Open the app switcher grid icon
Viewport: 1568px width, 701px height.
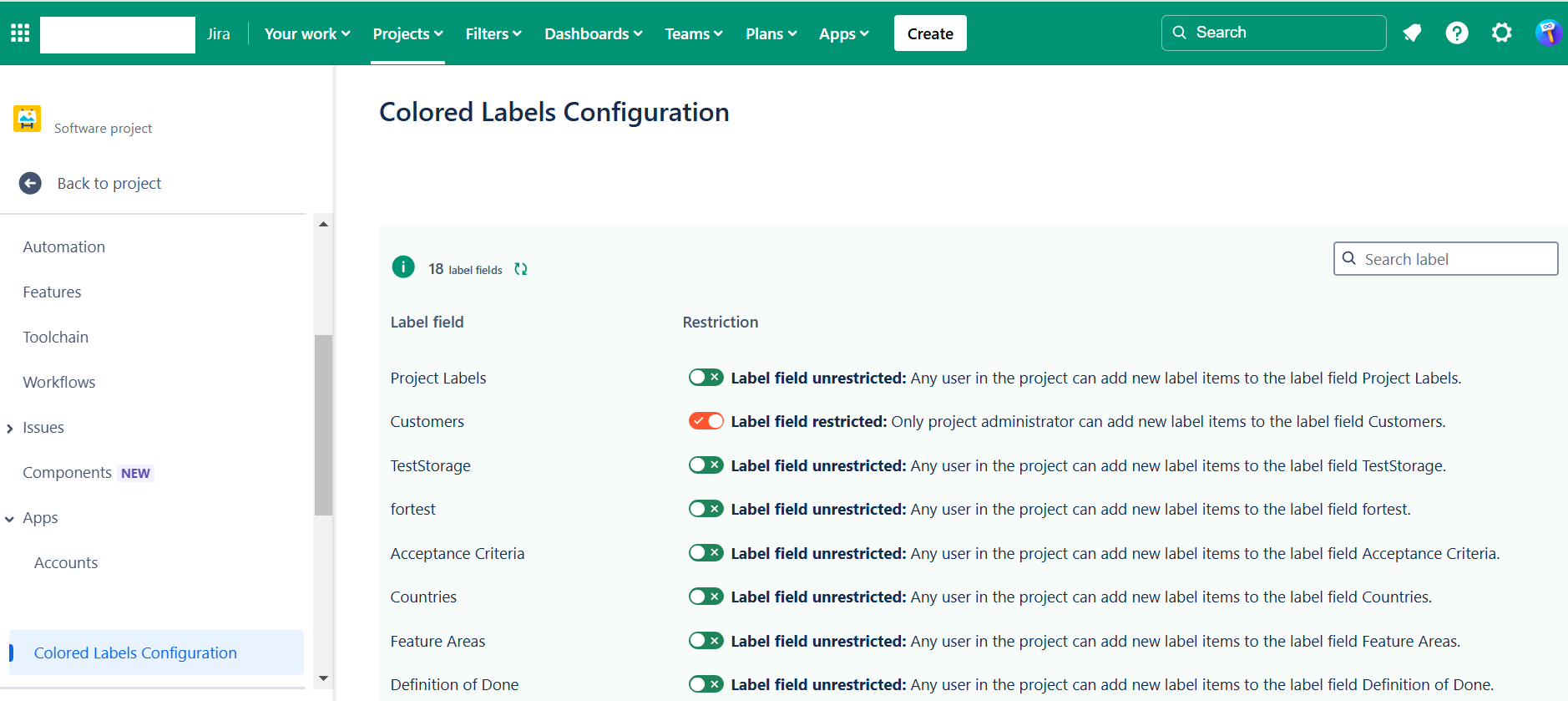(x=20, y=33)
